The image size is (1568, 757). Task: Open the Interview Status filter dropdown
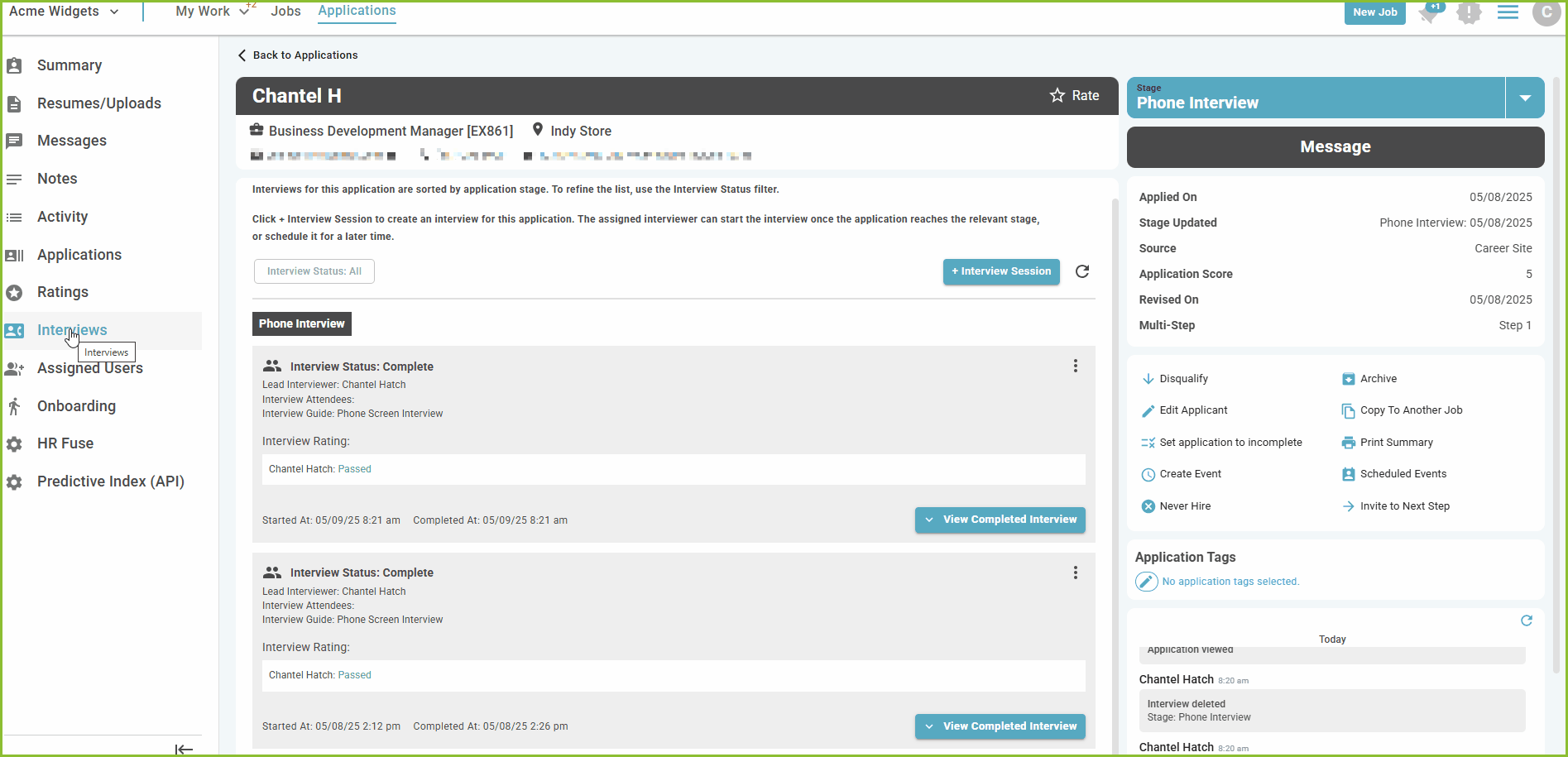tap(314, 271)
